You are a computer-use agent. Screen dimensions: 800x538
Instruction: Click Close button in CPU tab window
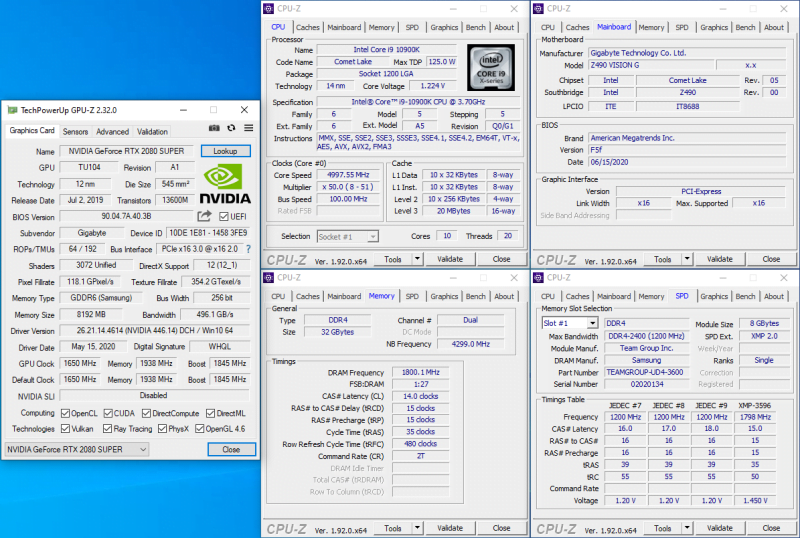(x=502, y=259)
